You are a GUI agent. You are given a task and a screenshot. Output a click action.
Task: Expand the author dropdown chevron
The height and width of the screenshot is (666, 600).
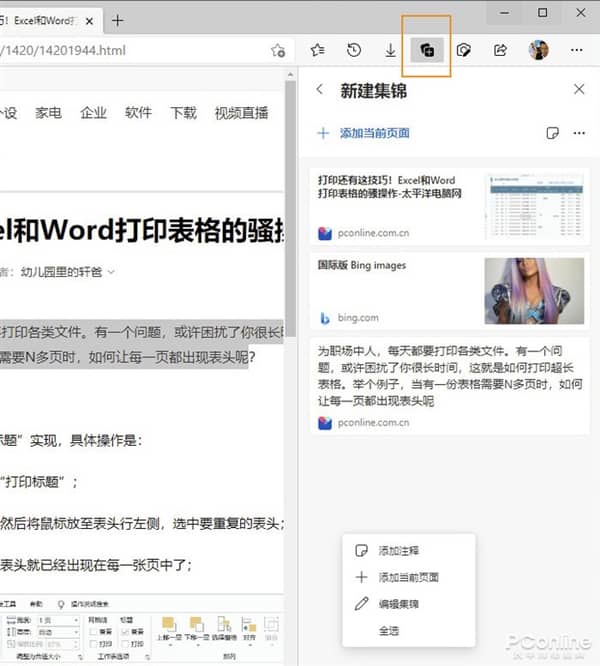coord(111,271)
